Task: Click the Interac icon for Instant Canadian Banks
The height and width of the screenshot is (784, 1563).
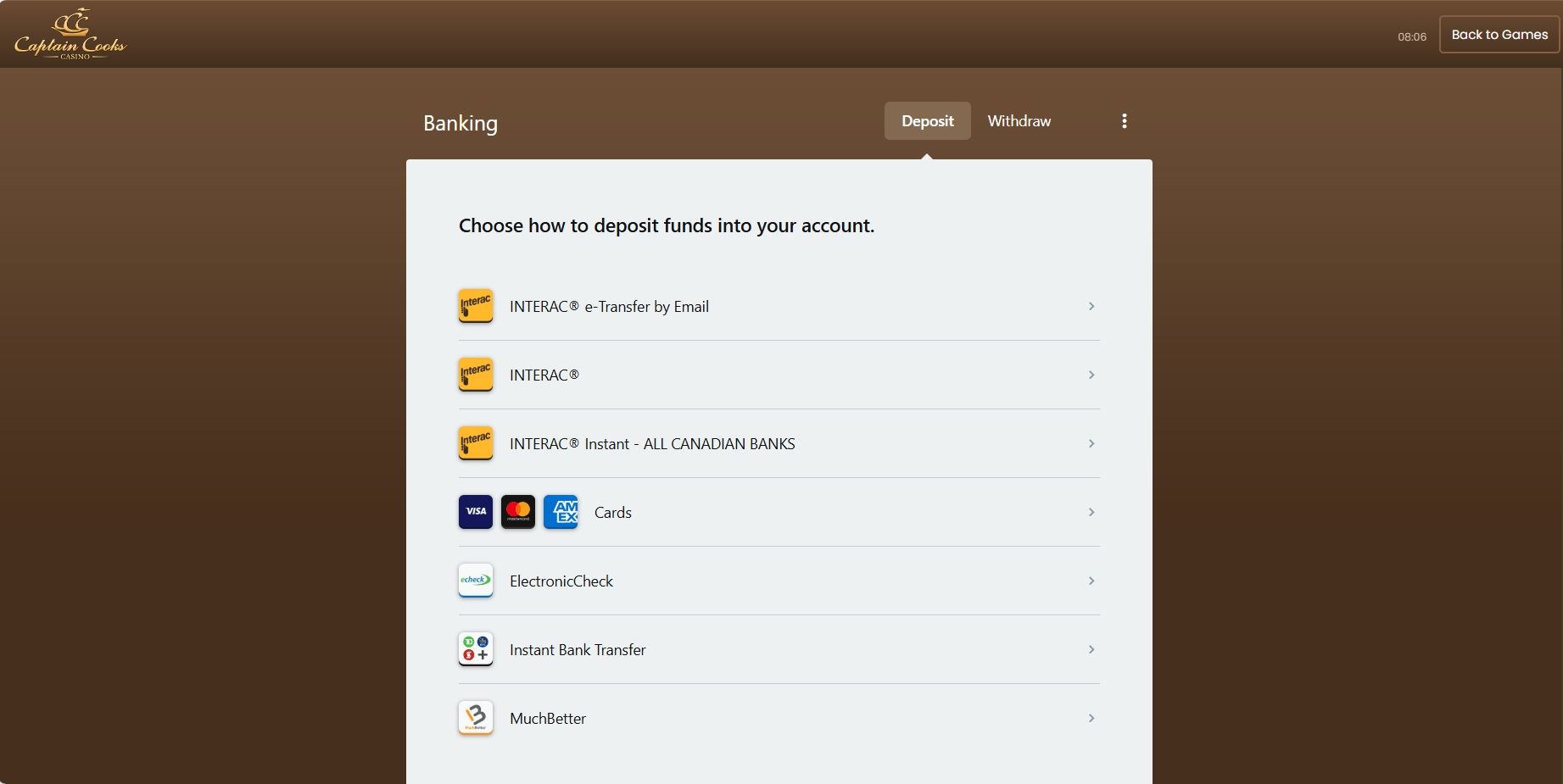Action: 476,443
